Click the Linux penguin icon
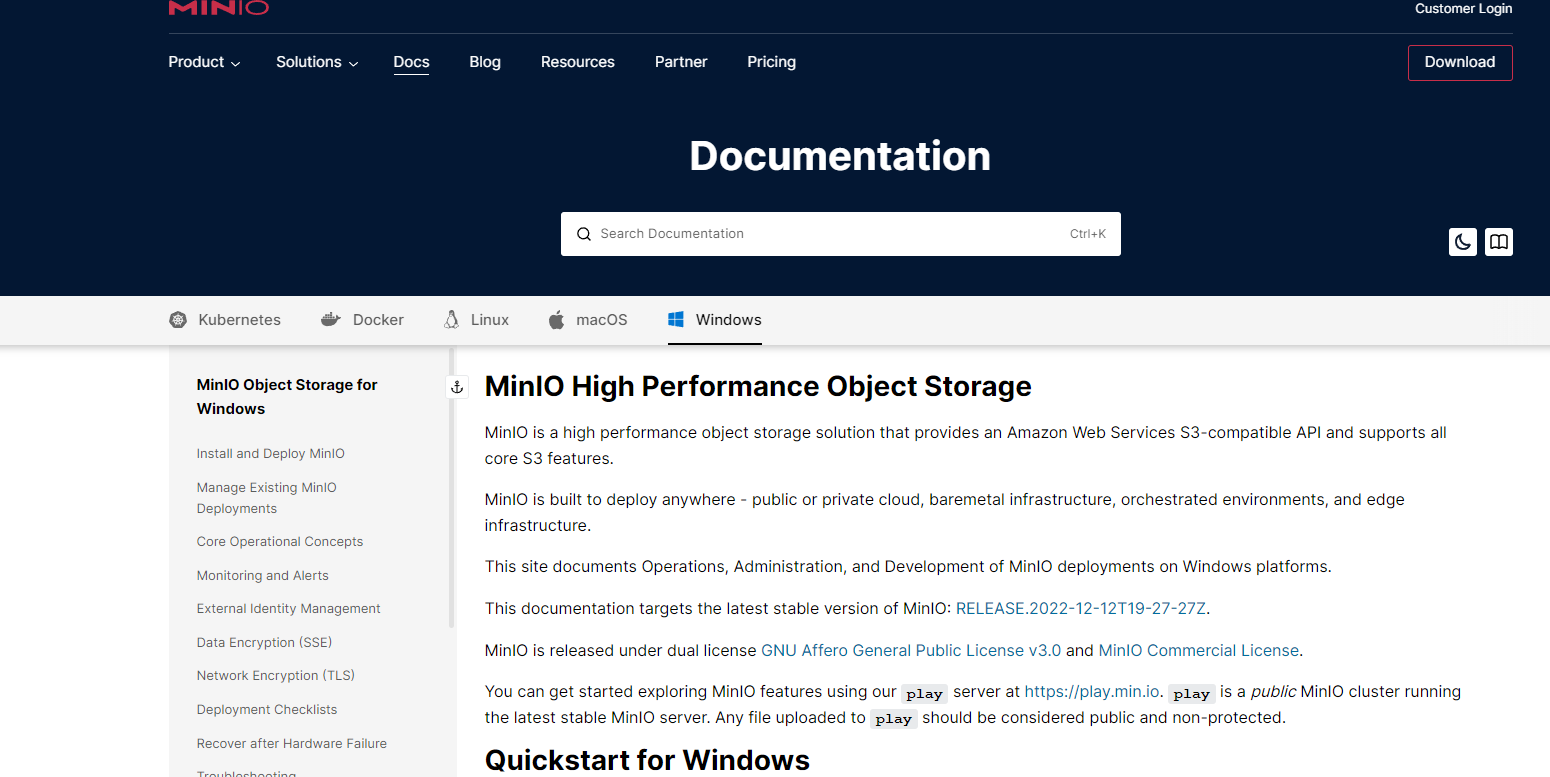The image size is (1550, 777). (451, 320)
